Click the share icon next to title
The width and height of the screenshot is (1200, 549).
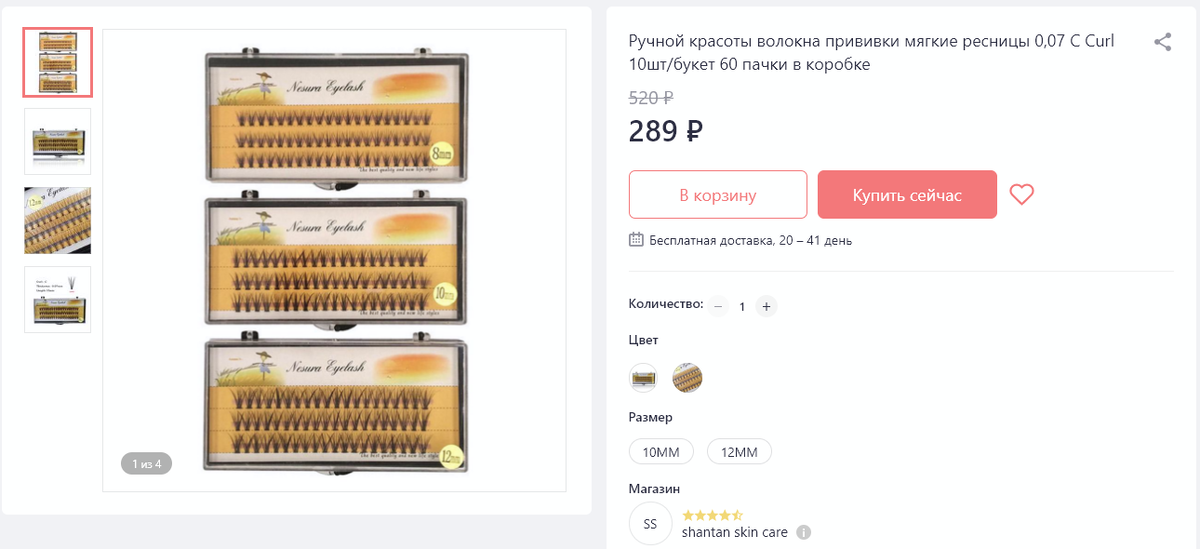pyautogui.click(x=1162, y=42)
